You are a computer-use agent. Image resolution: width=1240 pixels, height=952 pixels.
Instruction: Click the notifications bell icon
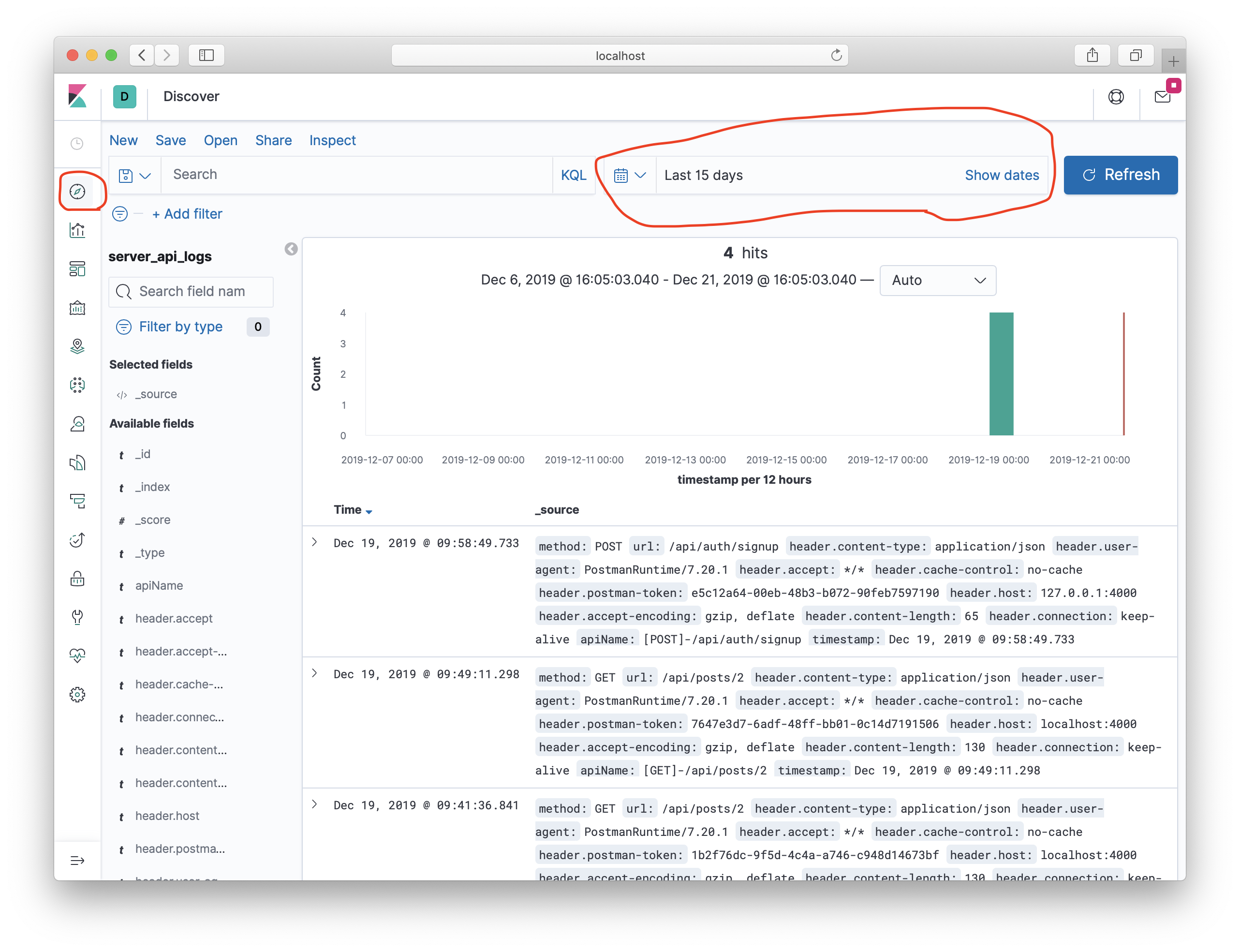(1162, 97)
